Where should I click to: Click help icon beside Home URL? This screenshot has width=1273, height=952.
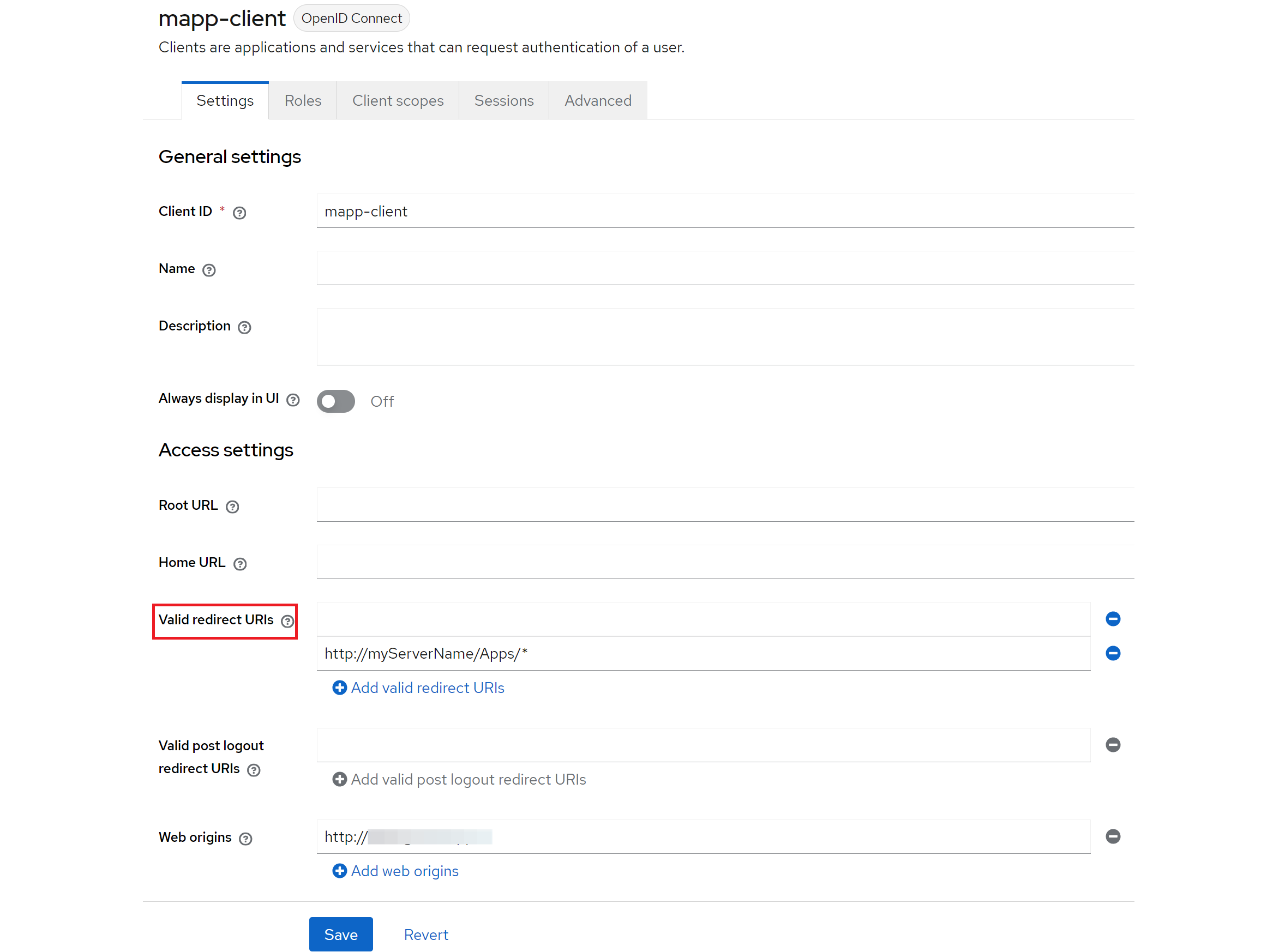(240, 564)
